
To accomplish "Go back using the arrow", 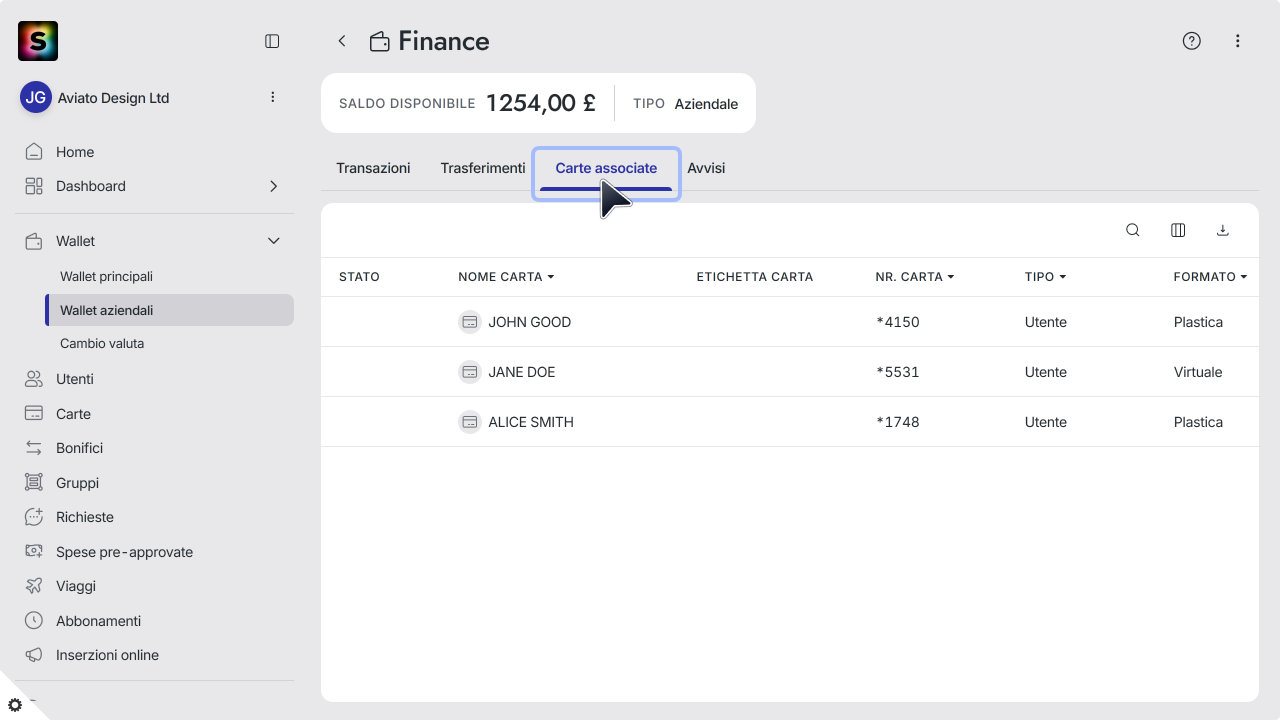I will (x=342, y=41).
